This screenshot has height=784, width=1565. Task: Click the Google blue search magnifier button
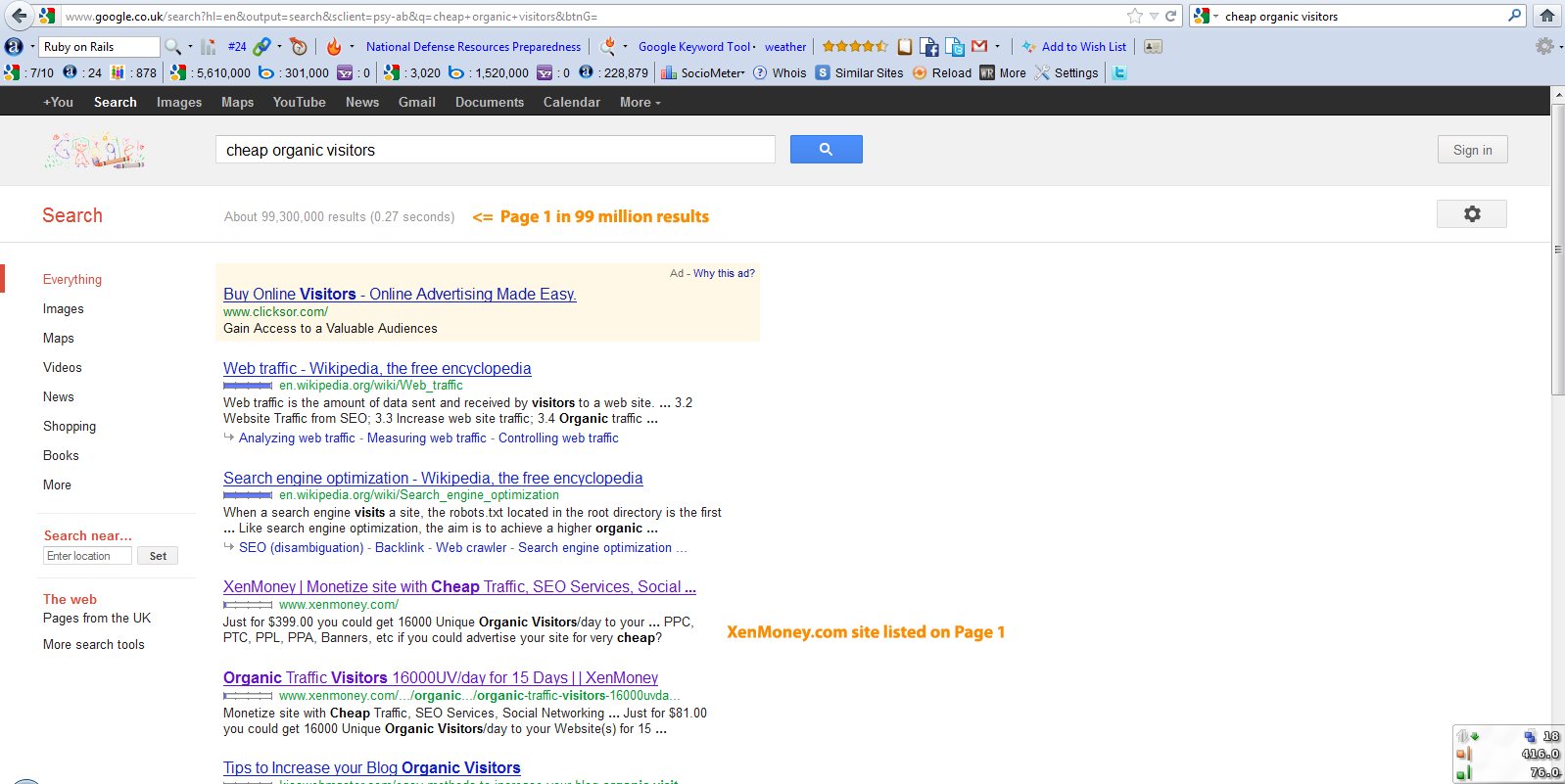(x=826, y=149)
